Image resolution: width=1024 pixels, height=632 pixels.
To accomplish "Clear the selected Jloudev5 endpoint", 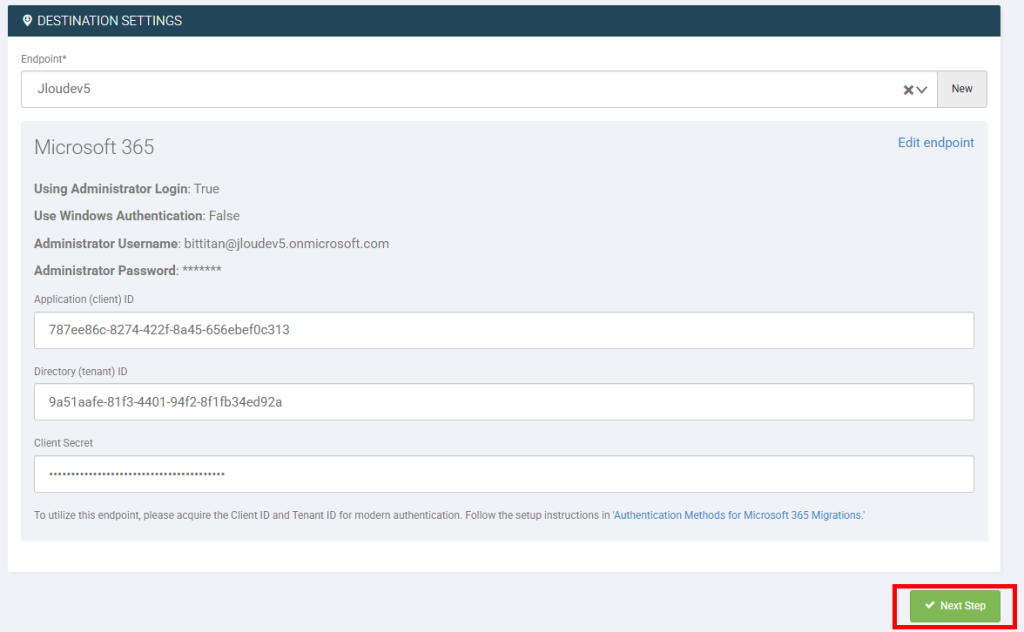I will (x=908, y=90).
